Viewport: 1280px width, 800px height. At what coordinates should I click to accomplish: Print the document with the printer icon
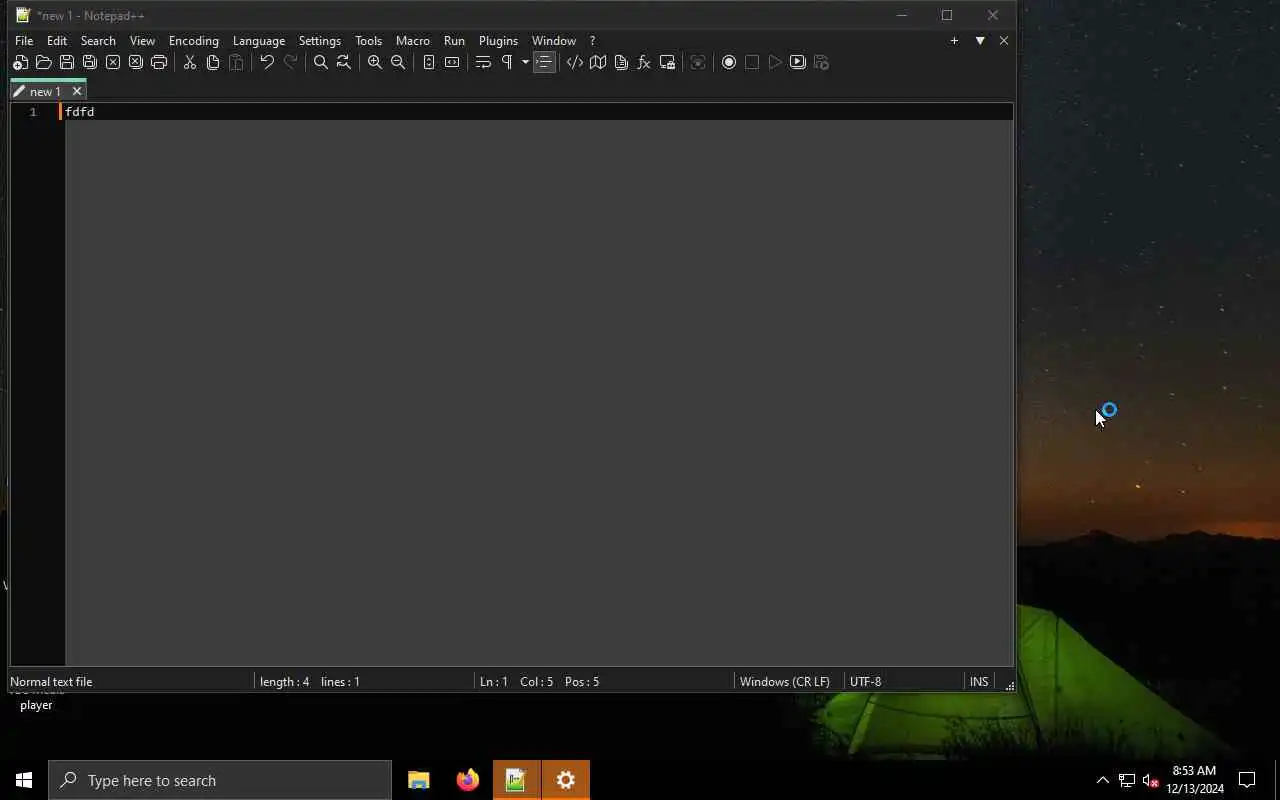(158, 62)
